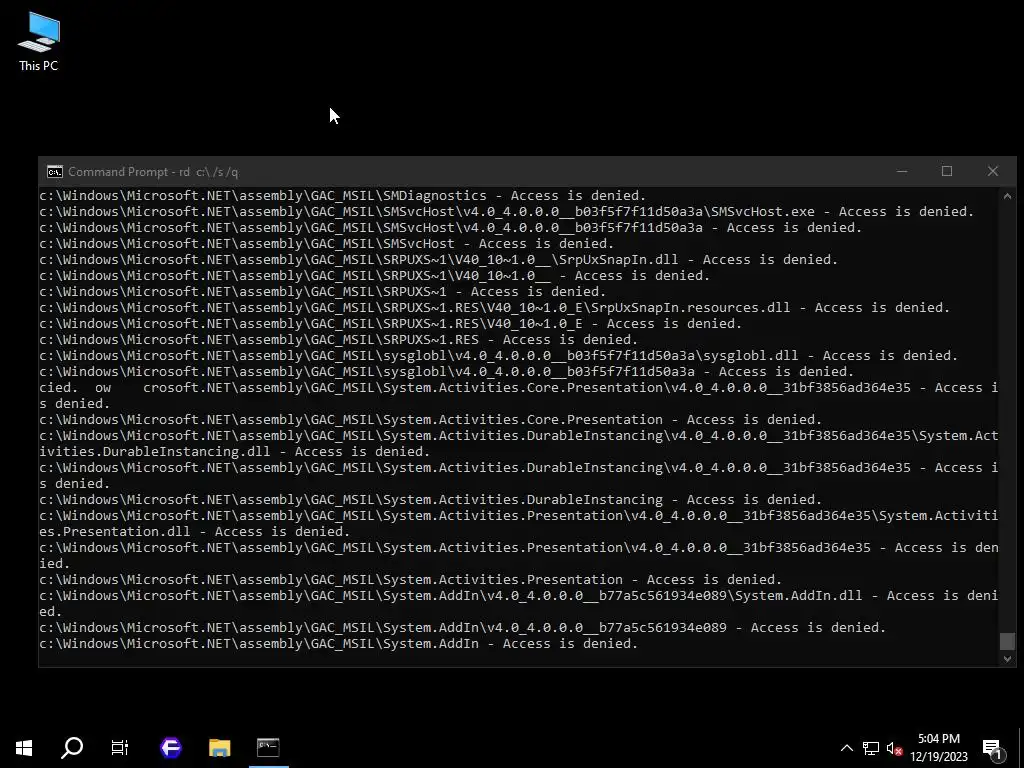Launch the purple F app in taskbar

[171, 748]
